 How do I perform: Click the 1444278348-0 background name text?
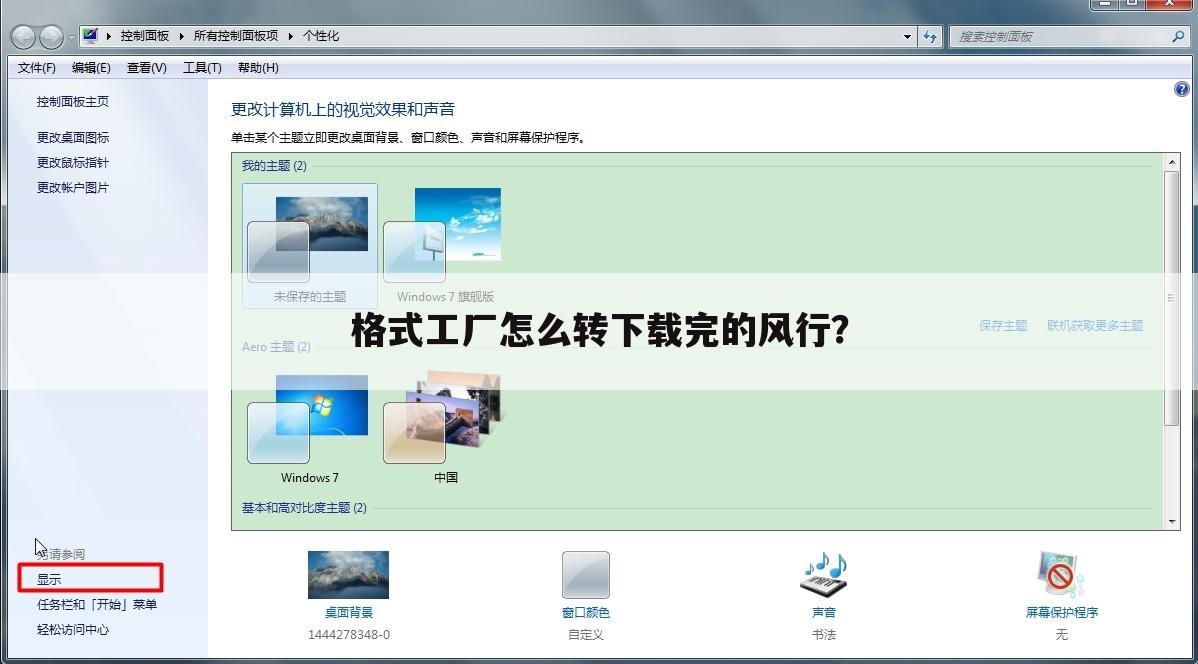coord(348,634)
